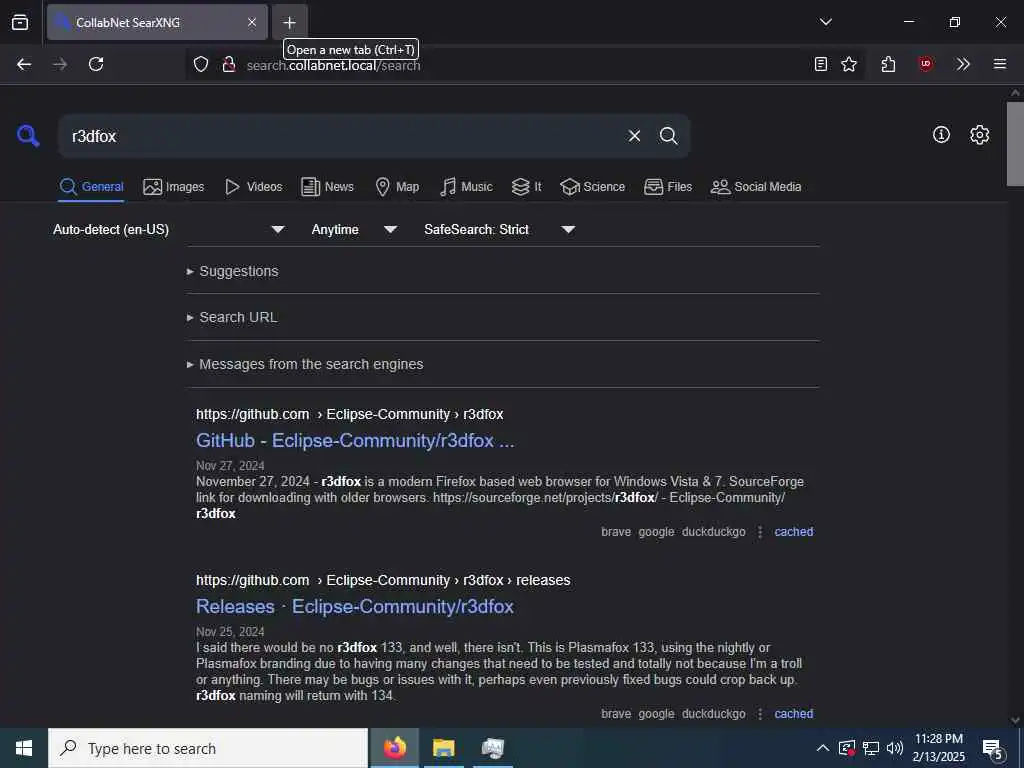Click the page vertical scrollbar thumb

pyautogui.click(x=1015, y=144)
